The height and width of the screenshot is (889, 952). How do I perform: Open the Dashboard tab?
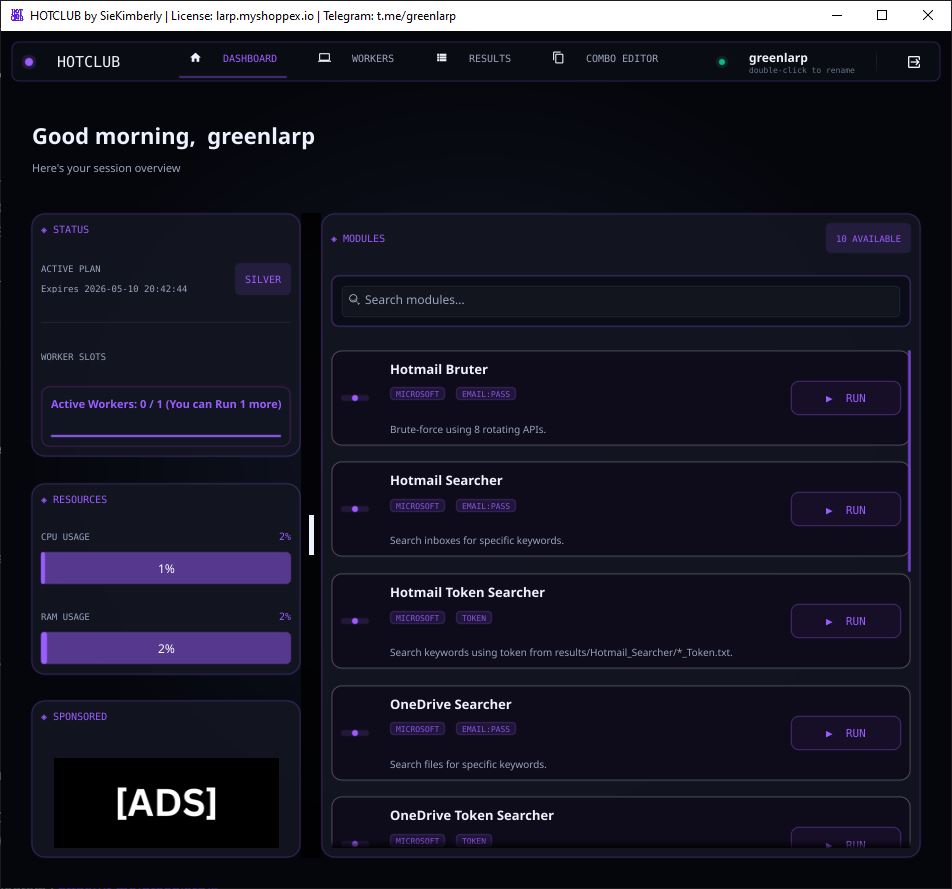click(x=233, y=58)
